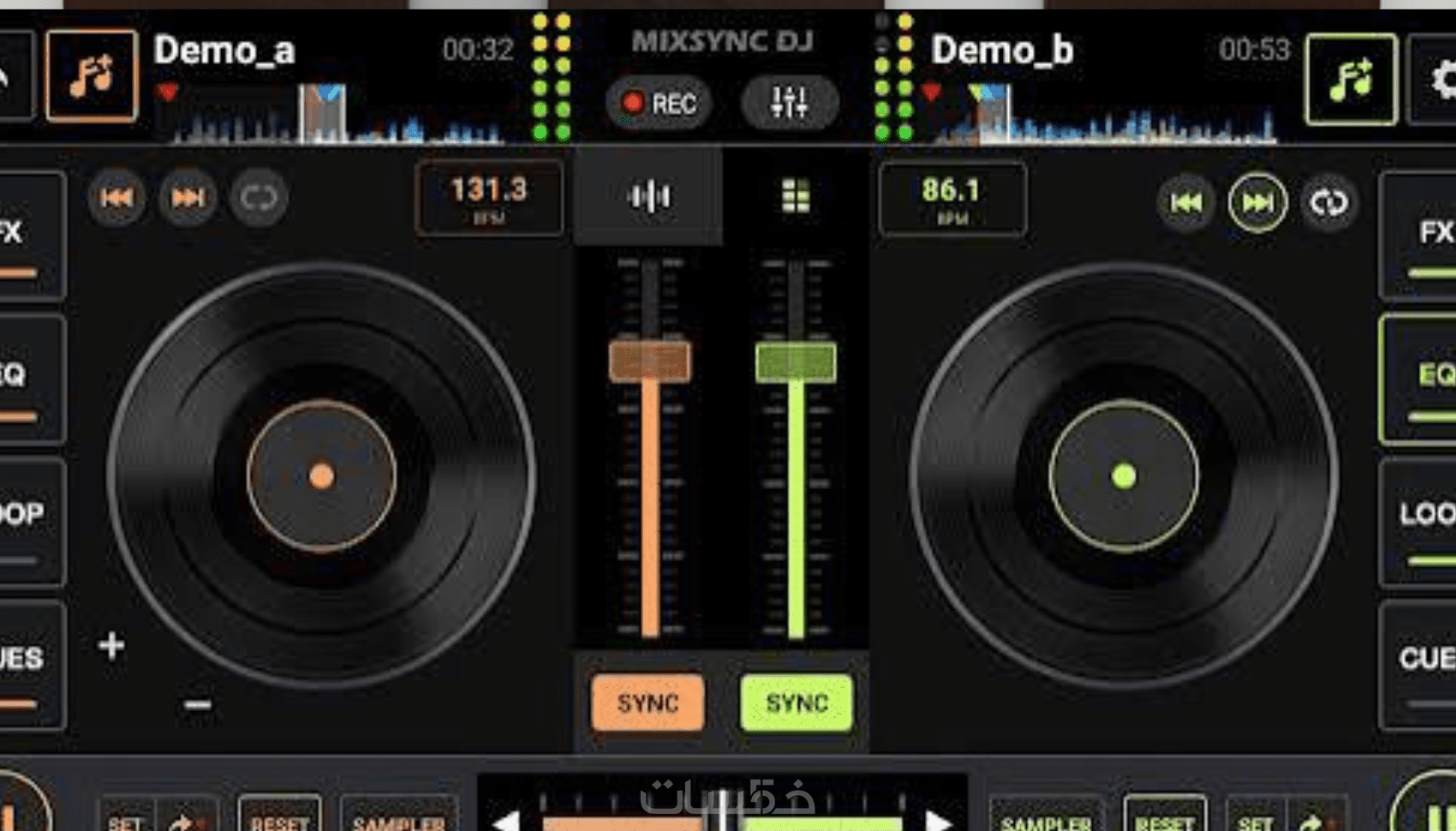Screen dimensions: 1456x831
Task: Enable the orange SYNC button for deck A
Action: click(647, 702)
